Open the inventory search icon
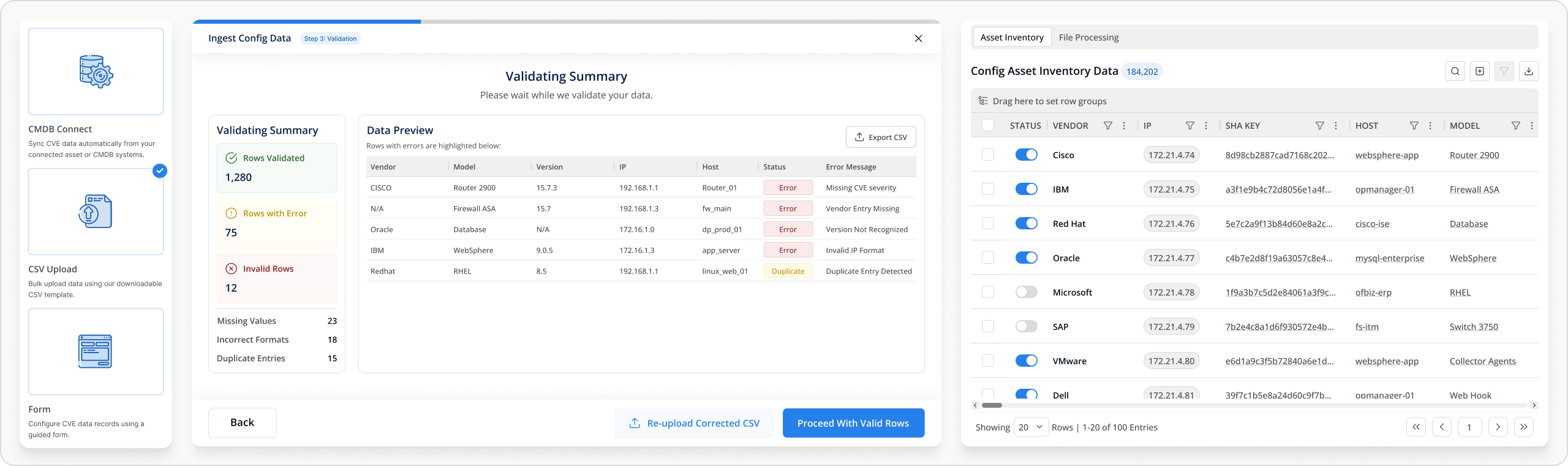This screenshot has width=1568, height=466. [x=1455, y=71]
